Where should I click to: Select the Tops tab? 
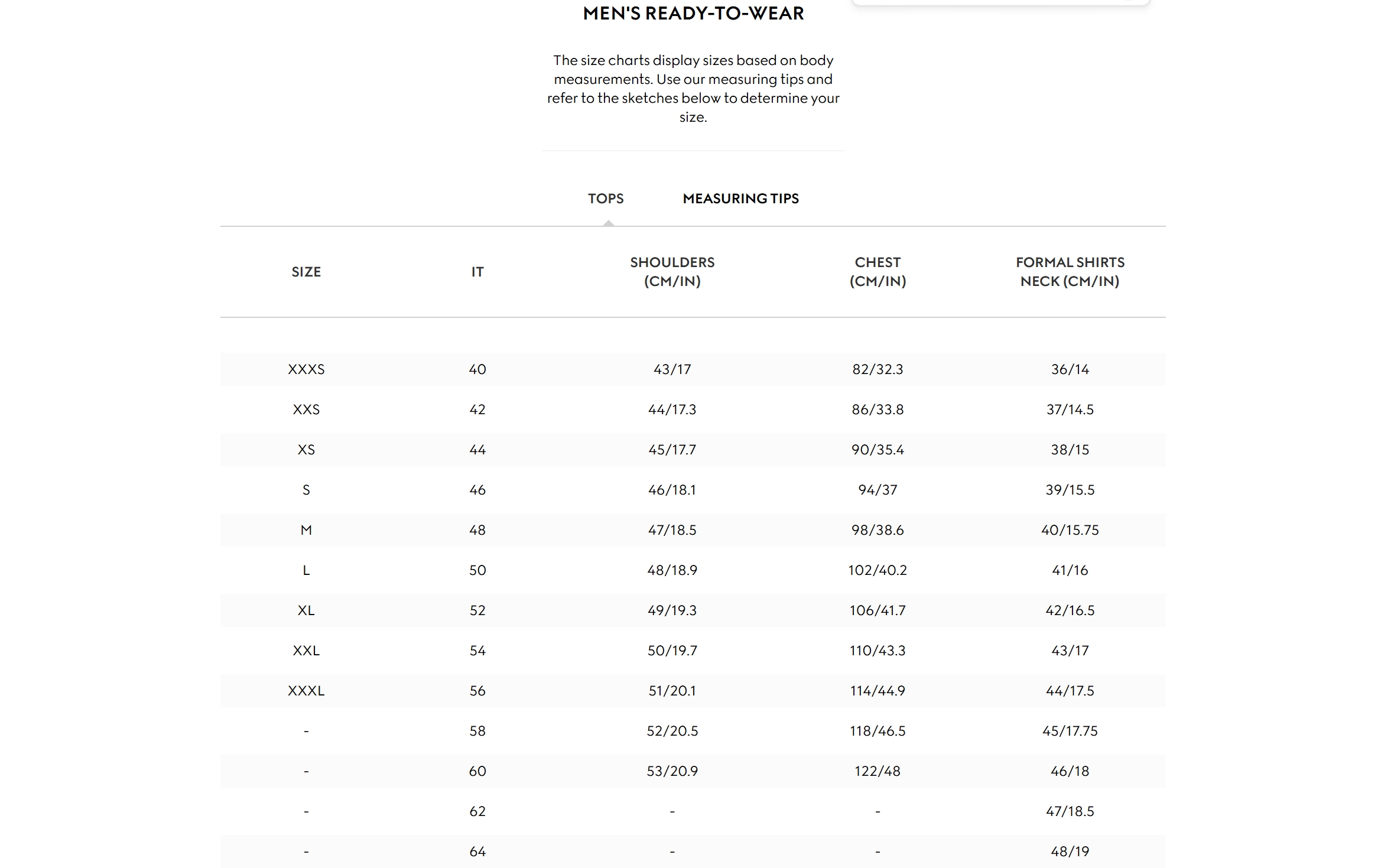click(606, 199)
